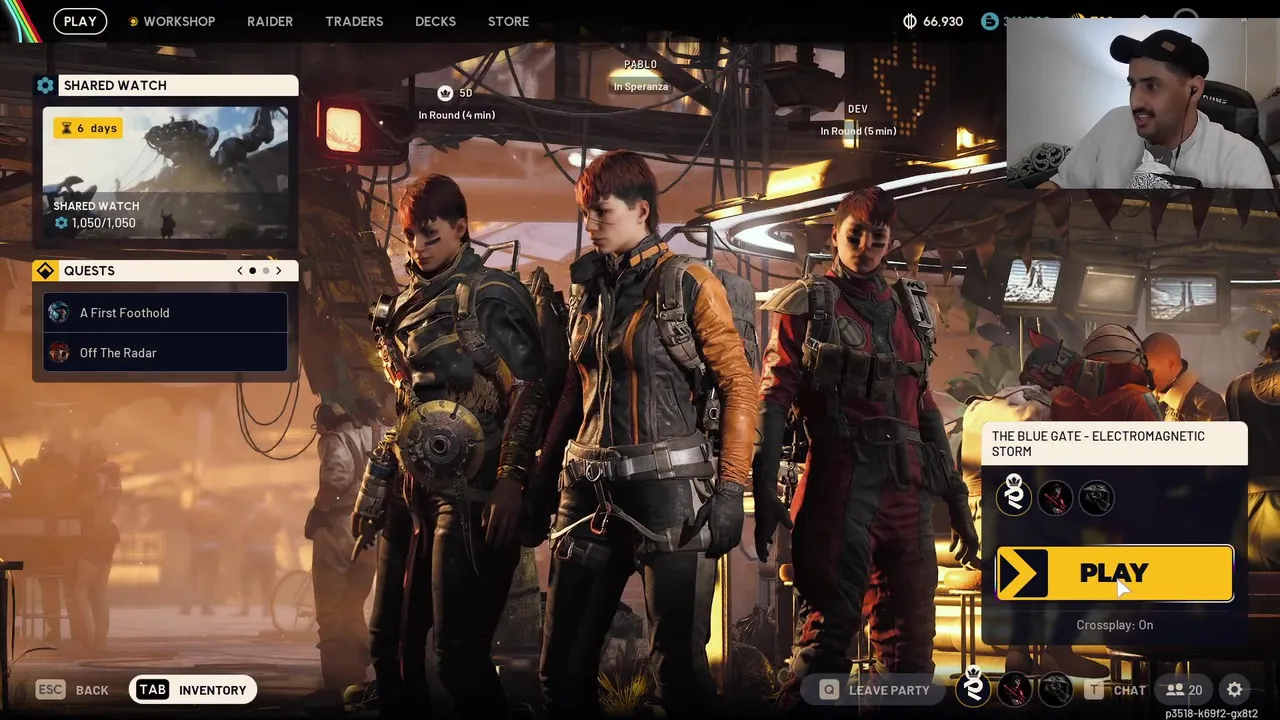
Task: Go to next quests page with right chevron
Action: coord(279,271)
